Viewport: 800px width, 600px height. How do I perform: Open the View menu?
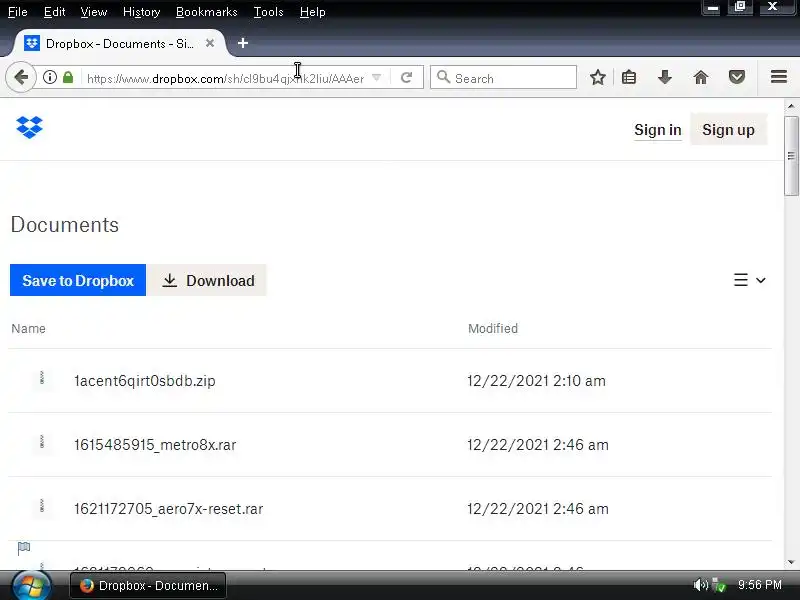point(94,12)
